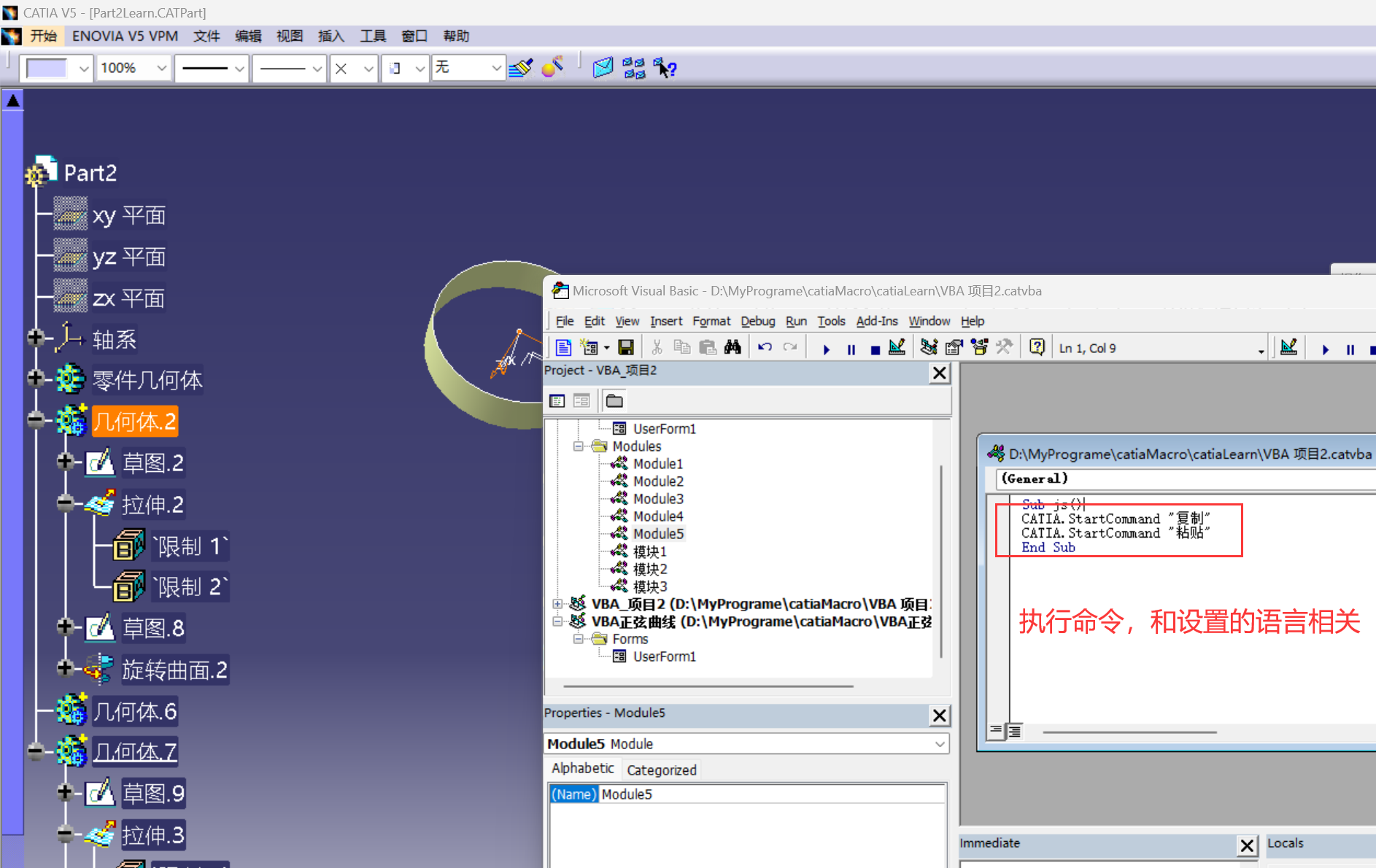Screen dimensions: 1376x868
Task: Open the Properties Window icon
Action: pos(954,348)
